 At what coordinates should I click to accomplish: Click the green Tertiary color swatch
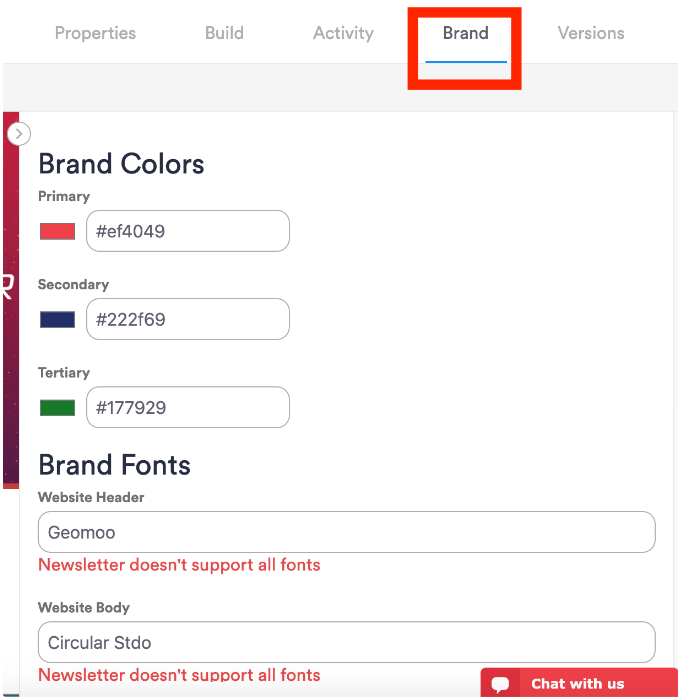[57, 408]
